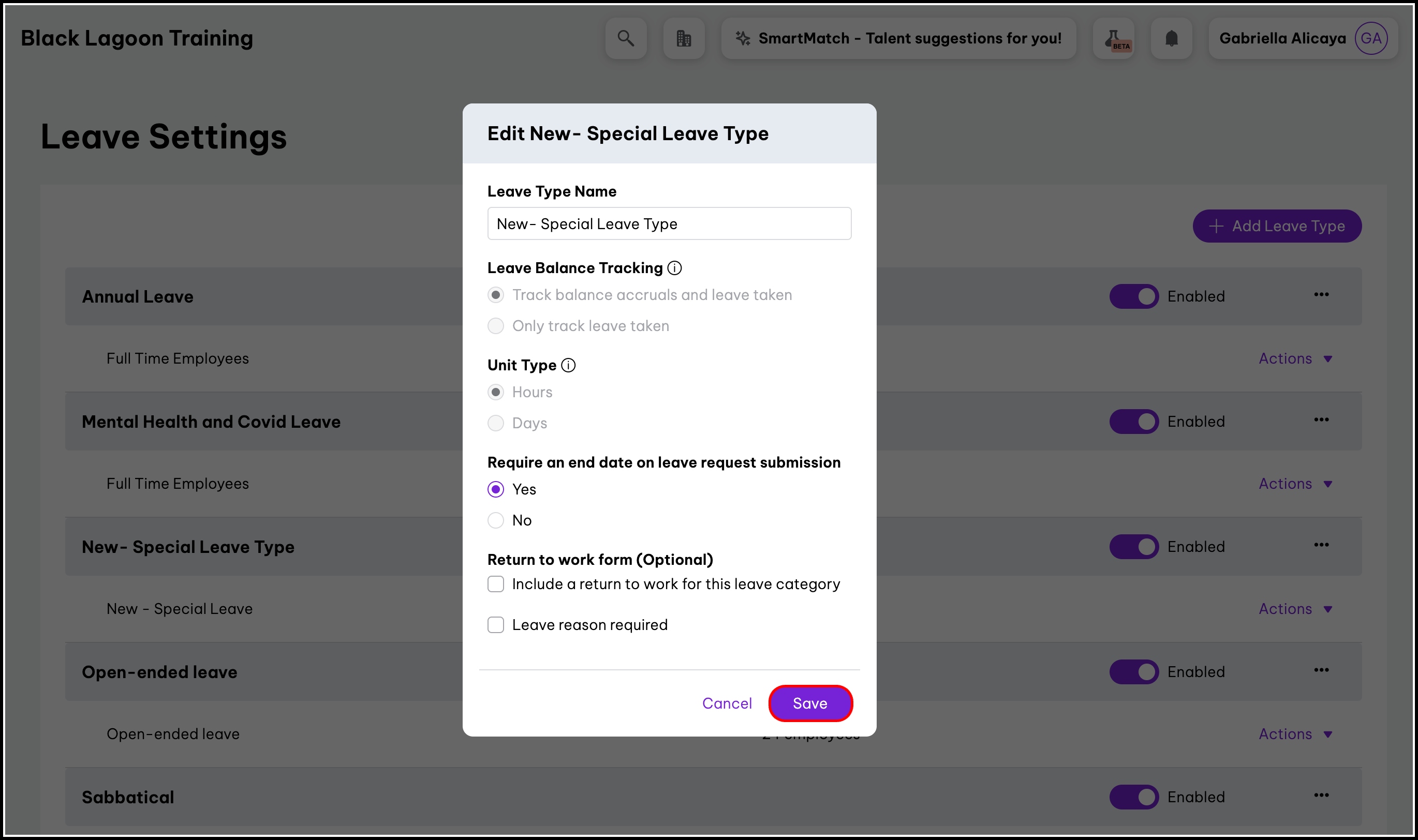This screenshot has height=840, width=1418.
Task: Open Sabbatical three-dot options menu
Action: [1321, 796]
